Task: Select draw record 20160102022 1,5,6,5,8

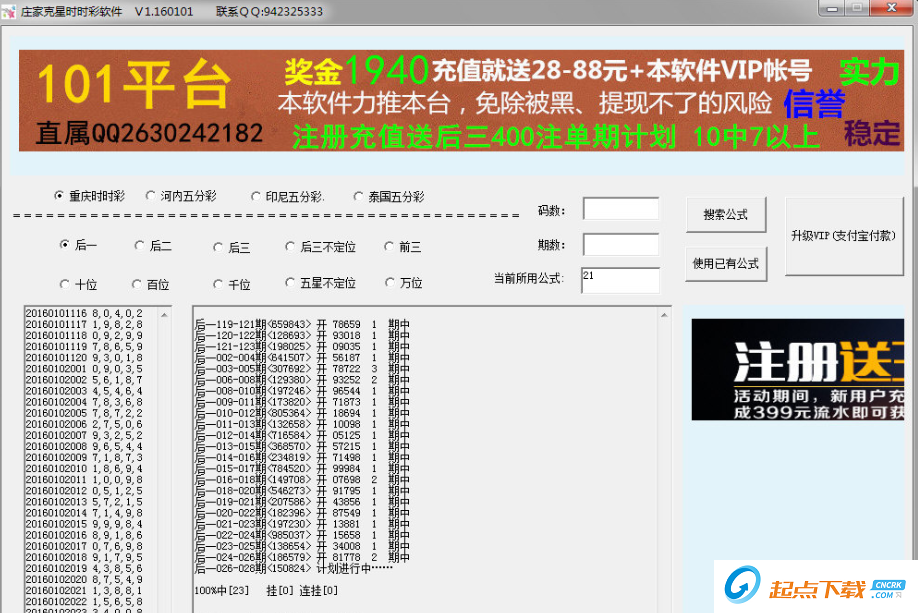Action: pyautogui.click(x=84, y=602)
